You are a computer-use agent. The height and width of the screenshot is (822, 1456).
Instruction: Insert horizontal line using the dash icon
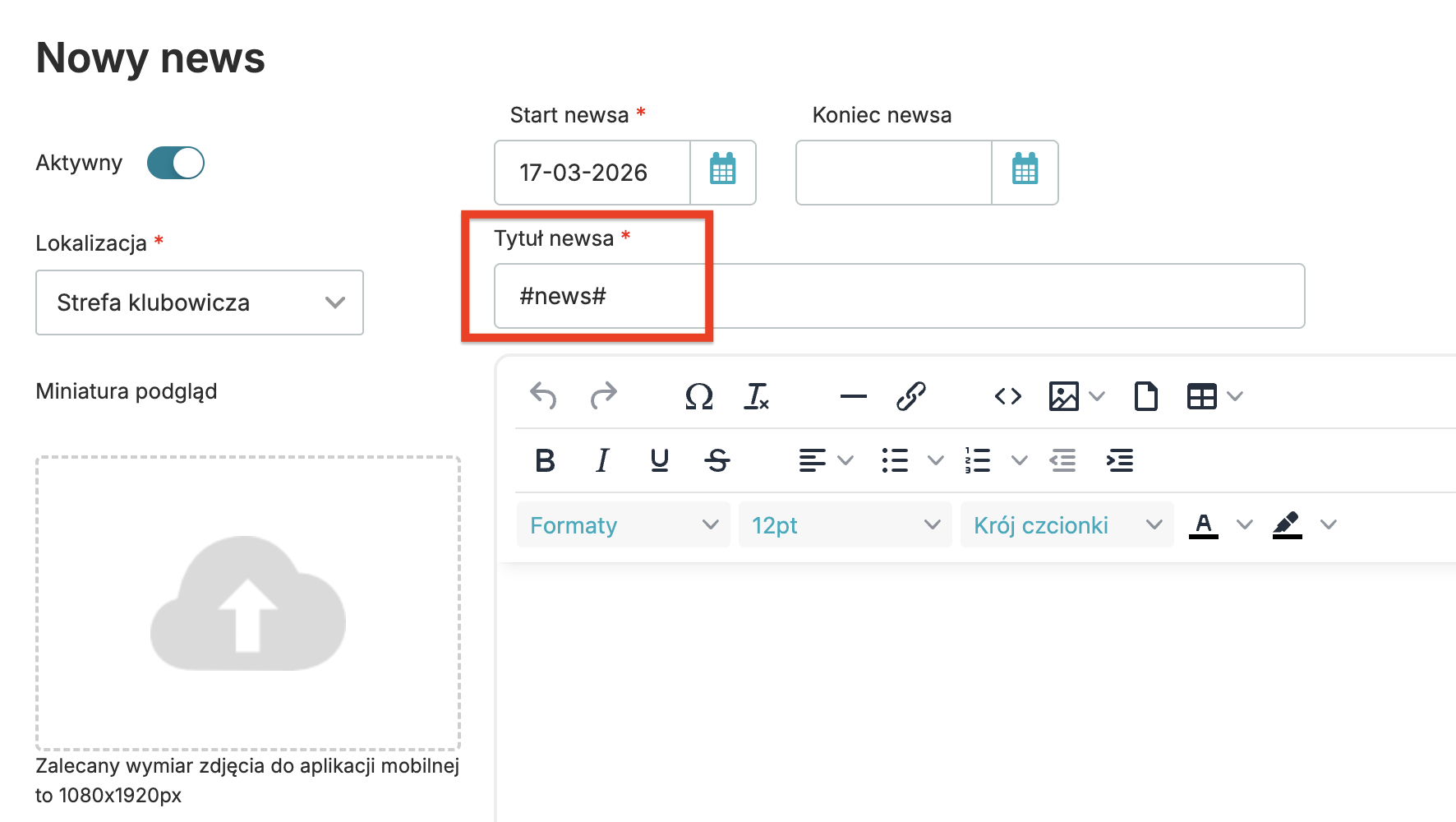(x=853, y=396)
